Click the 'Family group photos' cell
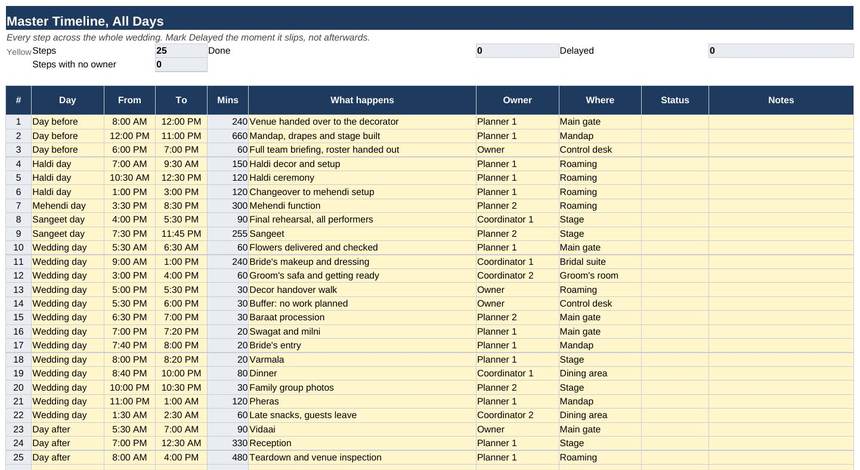Image resolution: width=860 pixels, height=470 pixels. [362, 388]
